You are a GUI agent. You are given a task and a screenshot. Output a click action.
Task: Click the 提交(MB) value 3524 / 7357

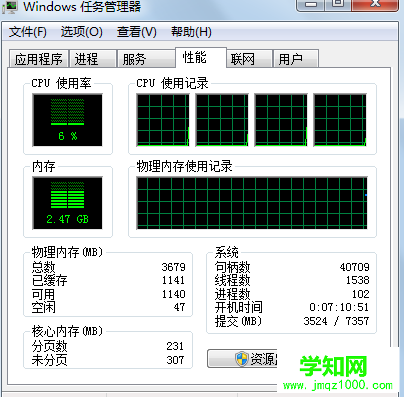coord(336,321)
